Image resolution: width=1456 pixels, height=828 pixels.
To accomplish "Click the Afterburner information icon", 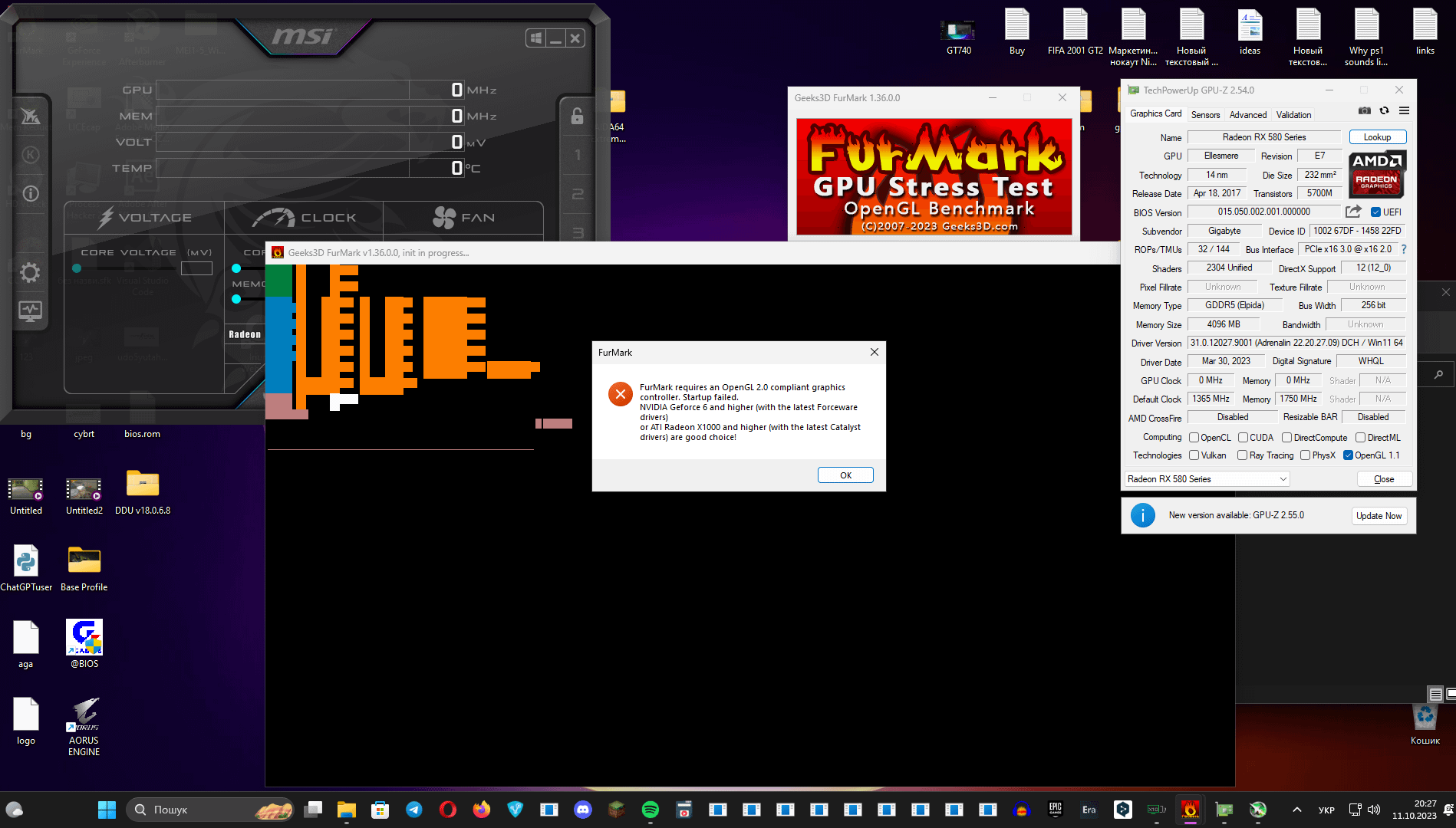I will pos(30,193).
